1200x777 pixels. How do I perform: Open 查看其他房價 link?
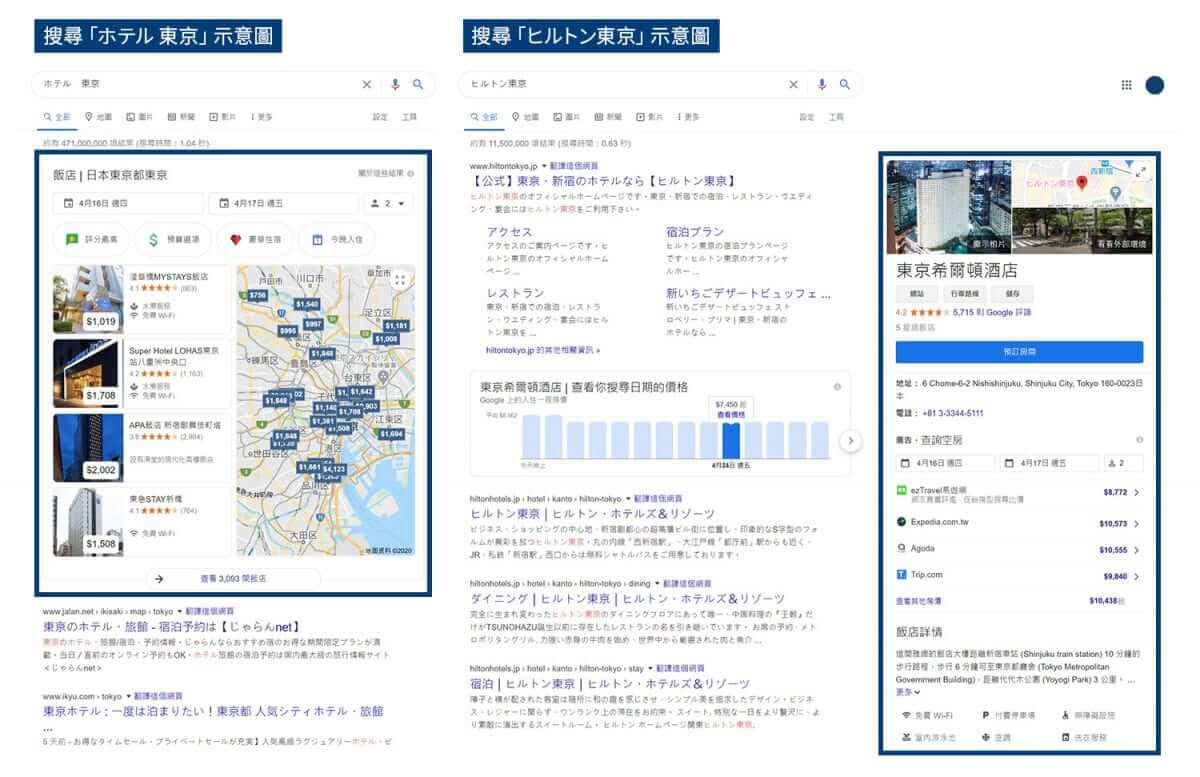[918, 601]
